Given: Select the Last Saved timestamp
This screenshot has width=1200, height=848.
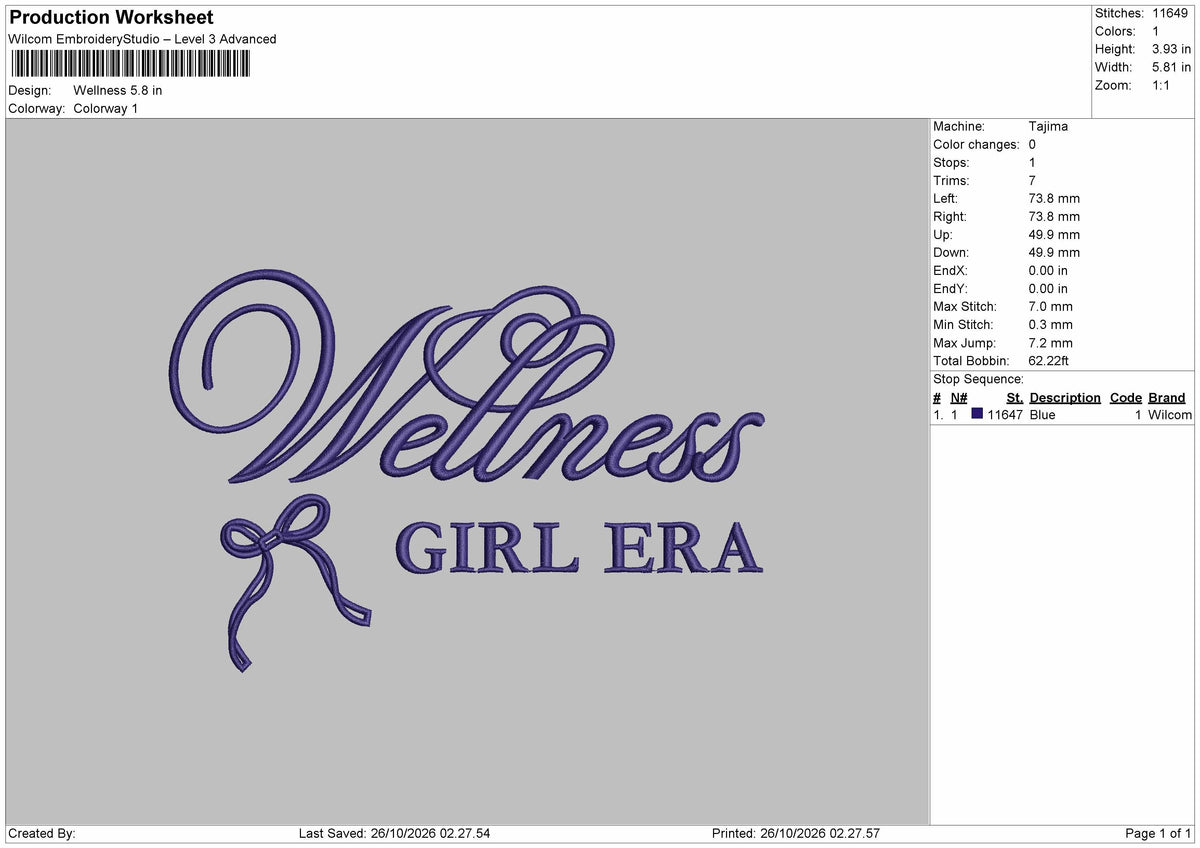Looking at the screenshot, I should click(395, 833).
